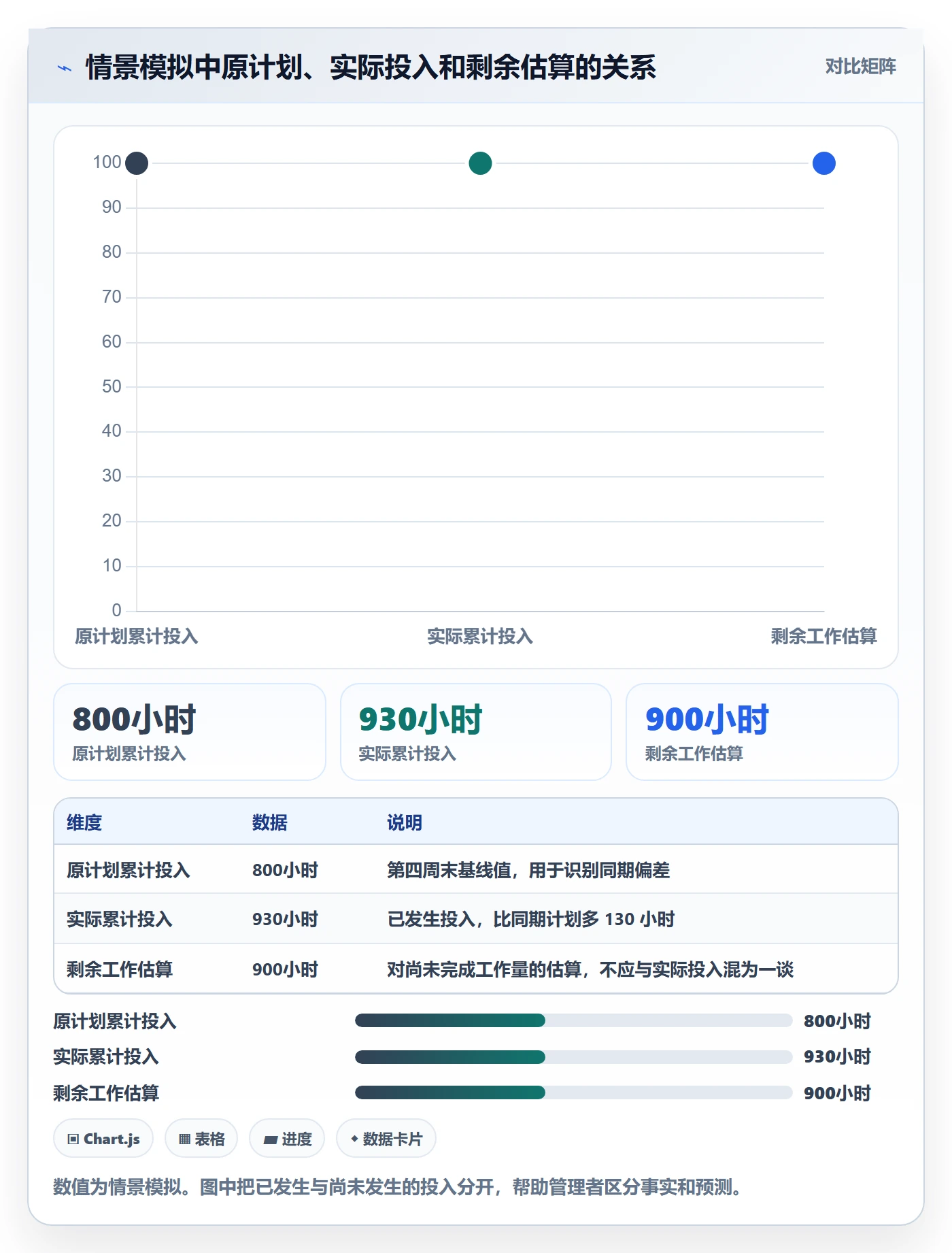
Task: Click the 930小时 data card
Action: 476,732
